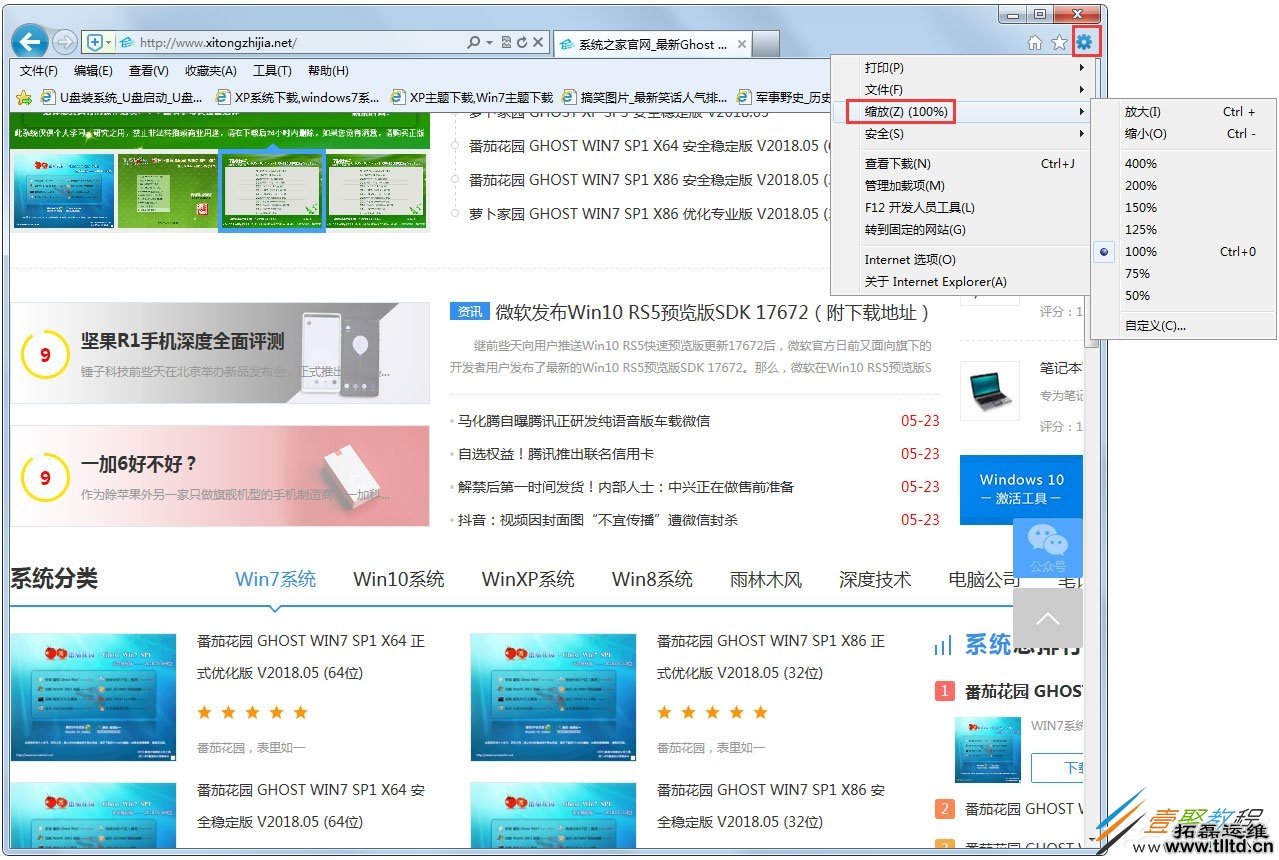This screenshot has width=1279, height=860.
Task: Stop page loading with the X icon
Action: (x=537, y=43)
